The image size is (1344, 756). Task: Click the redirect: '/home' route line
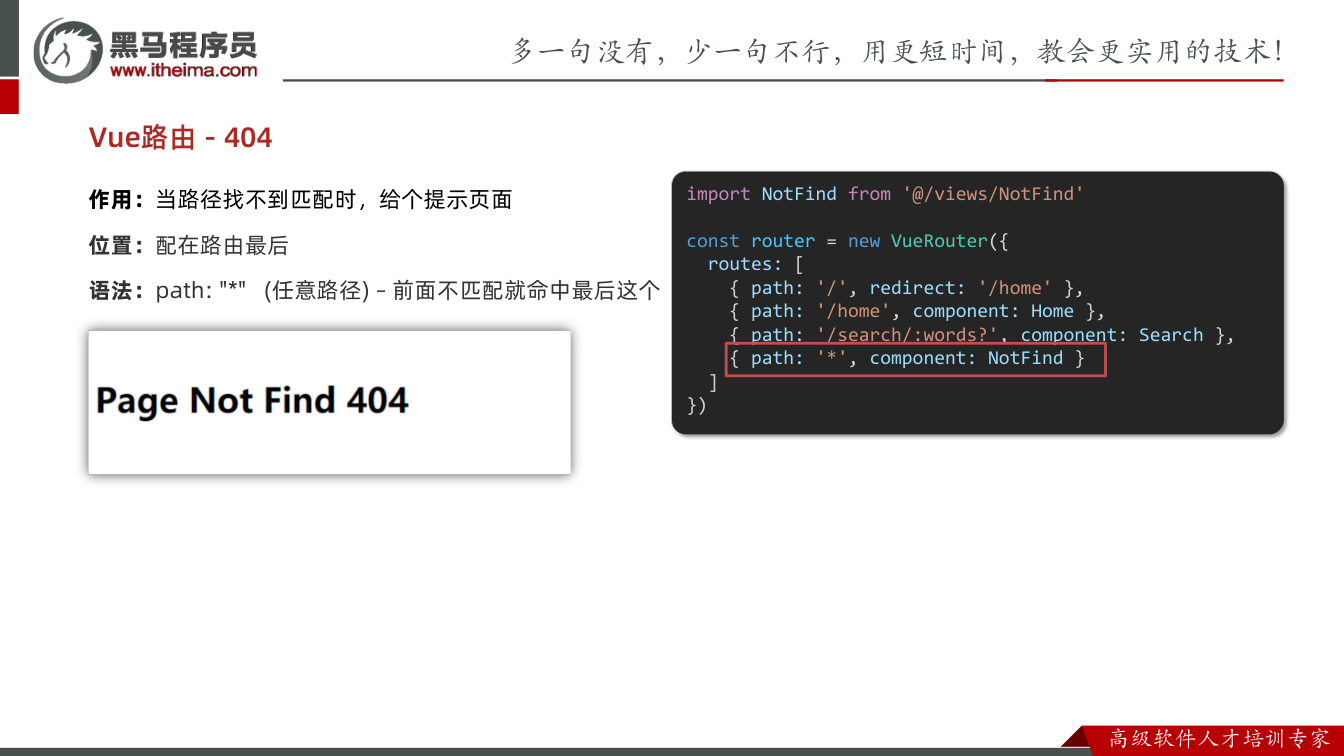pyautogui.click(x=906, y=288)
